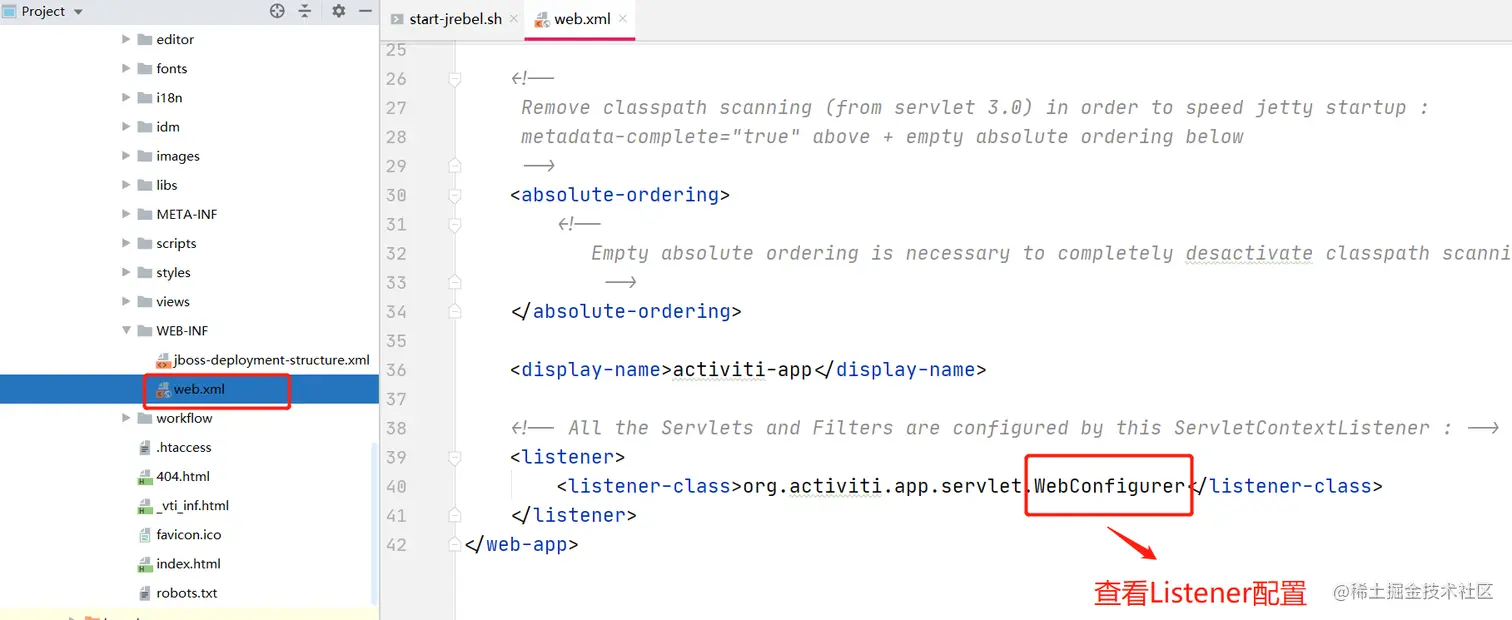Open the index.html file
Screen dimensions: 1512x620
[x=188, y=563]
